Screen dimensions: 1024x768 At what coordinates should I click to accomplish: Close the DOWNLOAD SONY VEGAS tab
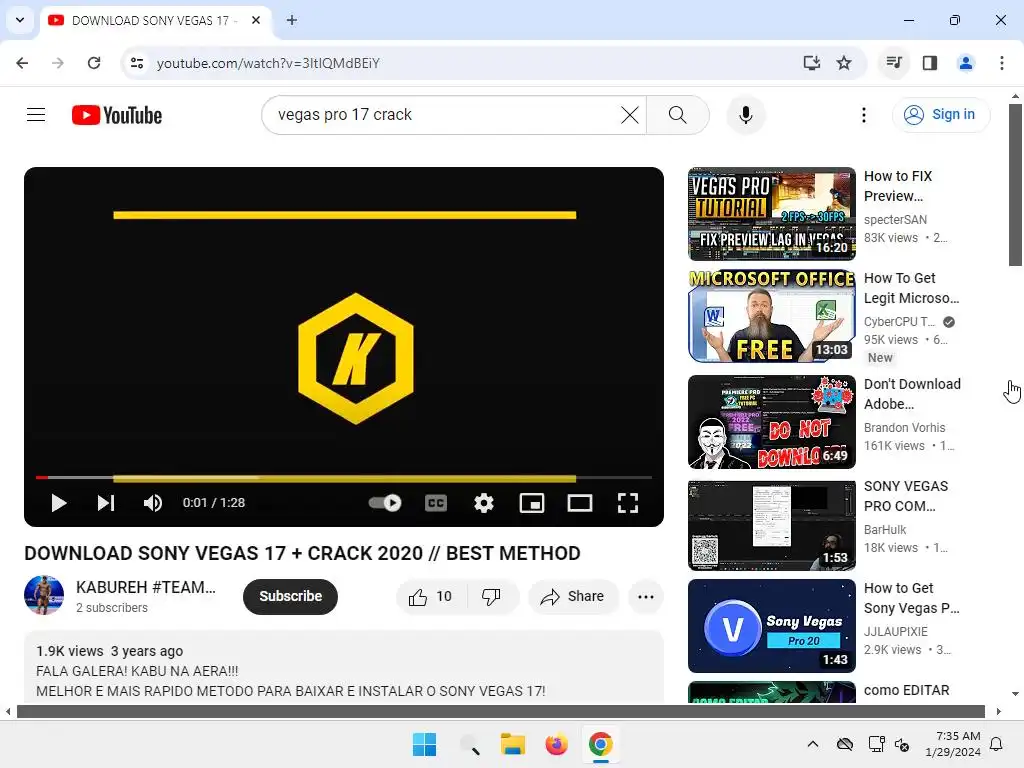pyautogui.click(x=256, y=20)
